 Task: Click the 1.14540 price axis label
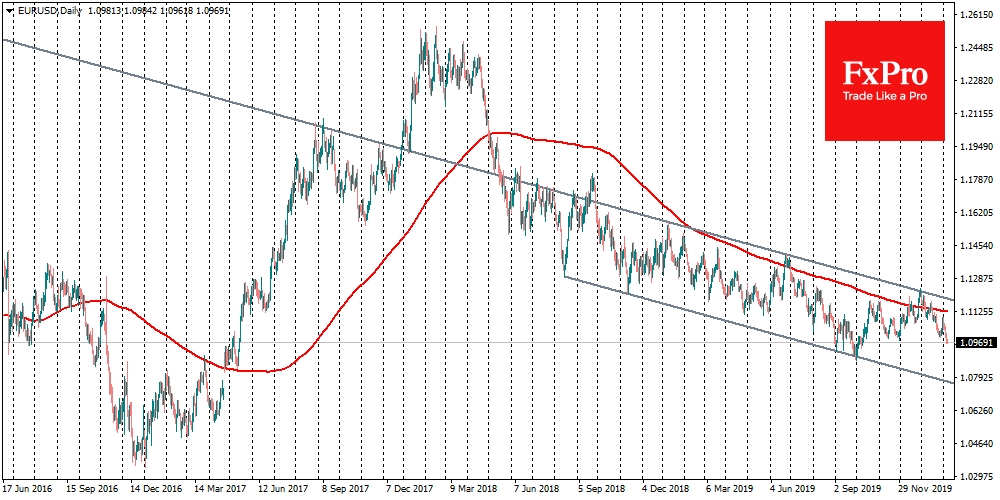click(978, 246)
